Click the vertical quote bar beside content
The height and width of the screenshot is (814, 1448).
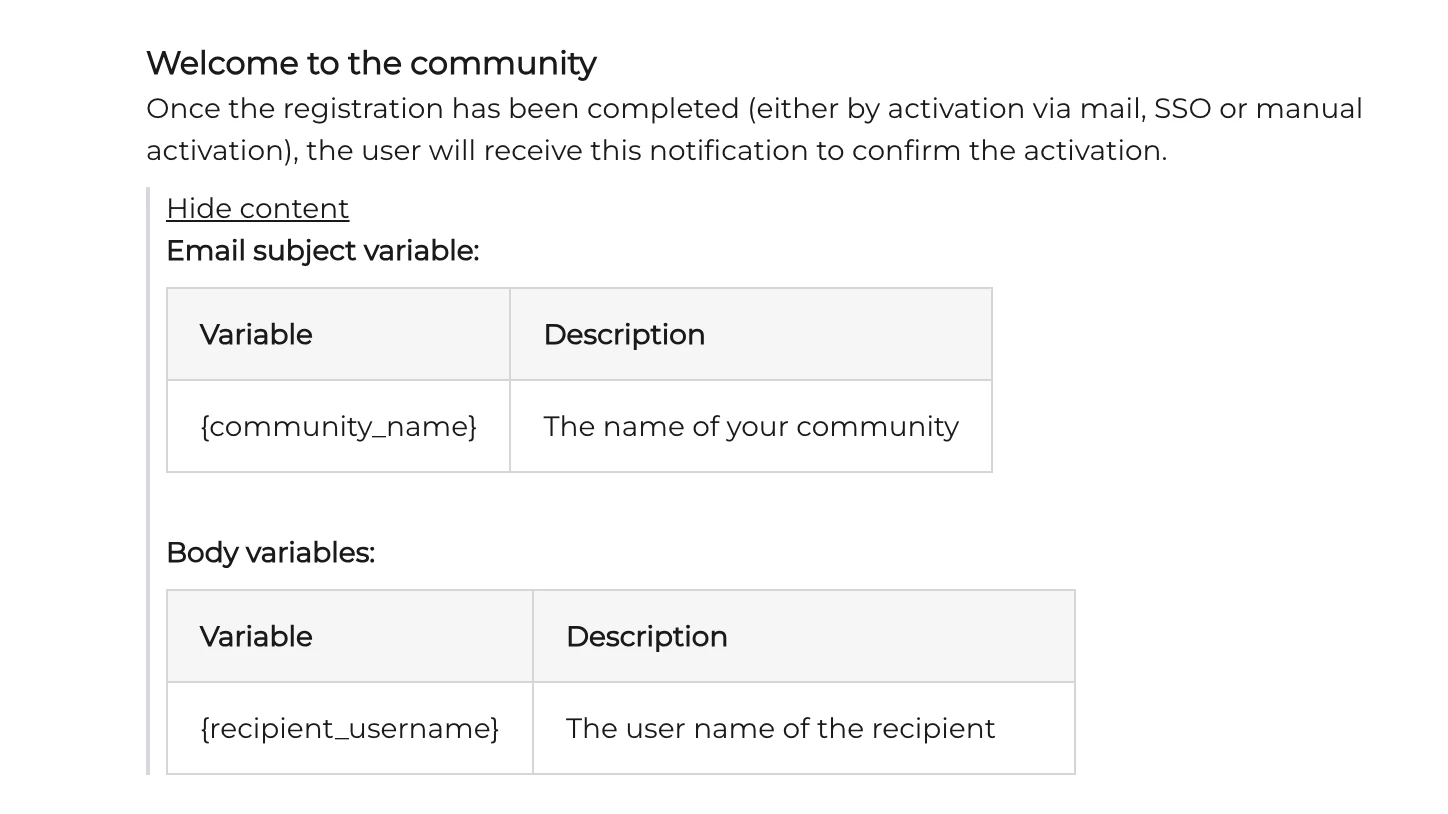(148, 480)
